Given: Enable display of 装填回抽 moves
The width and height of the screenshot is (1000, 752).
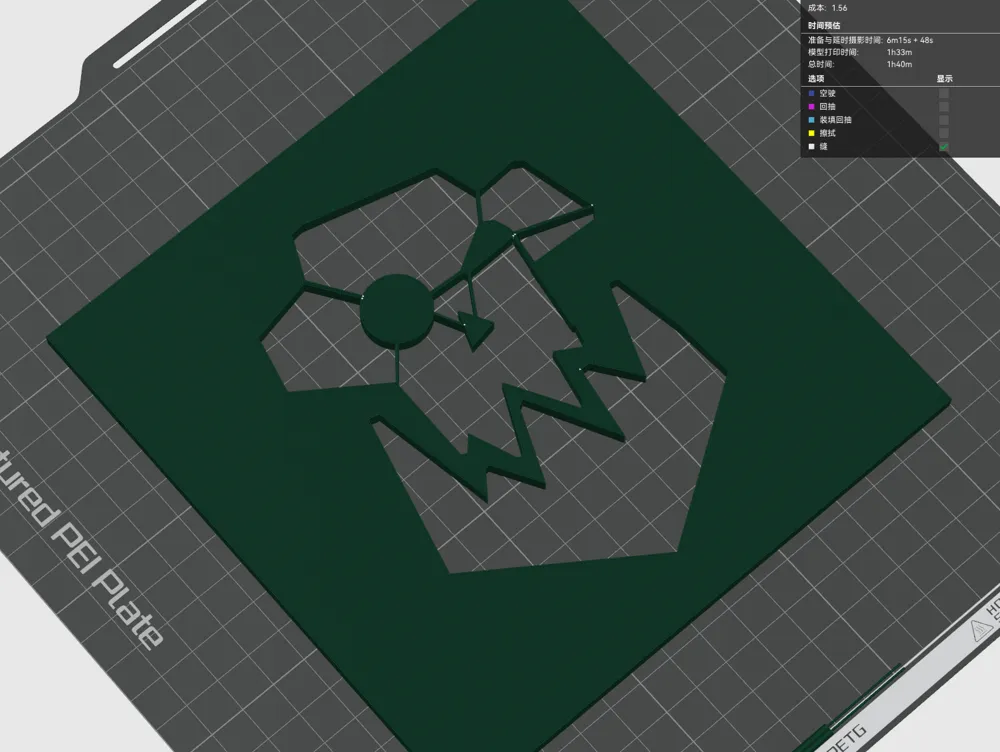Looking at the screenshot, I should [x=944, y=120].
